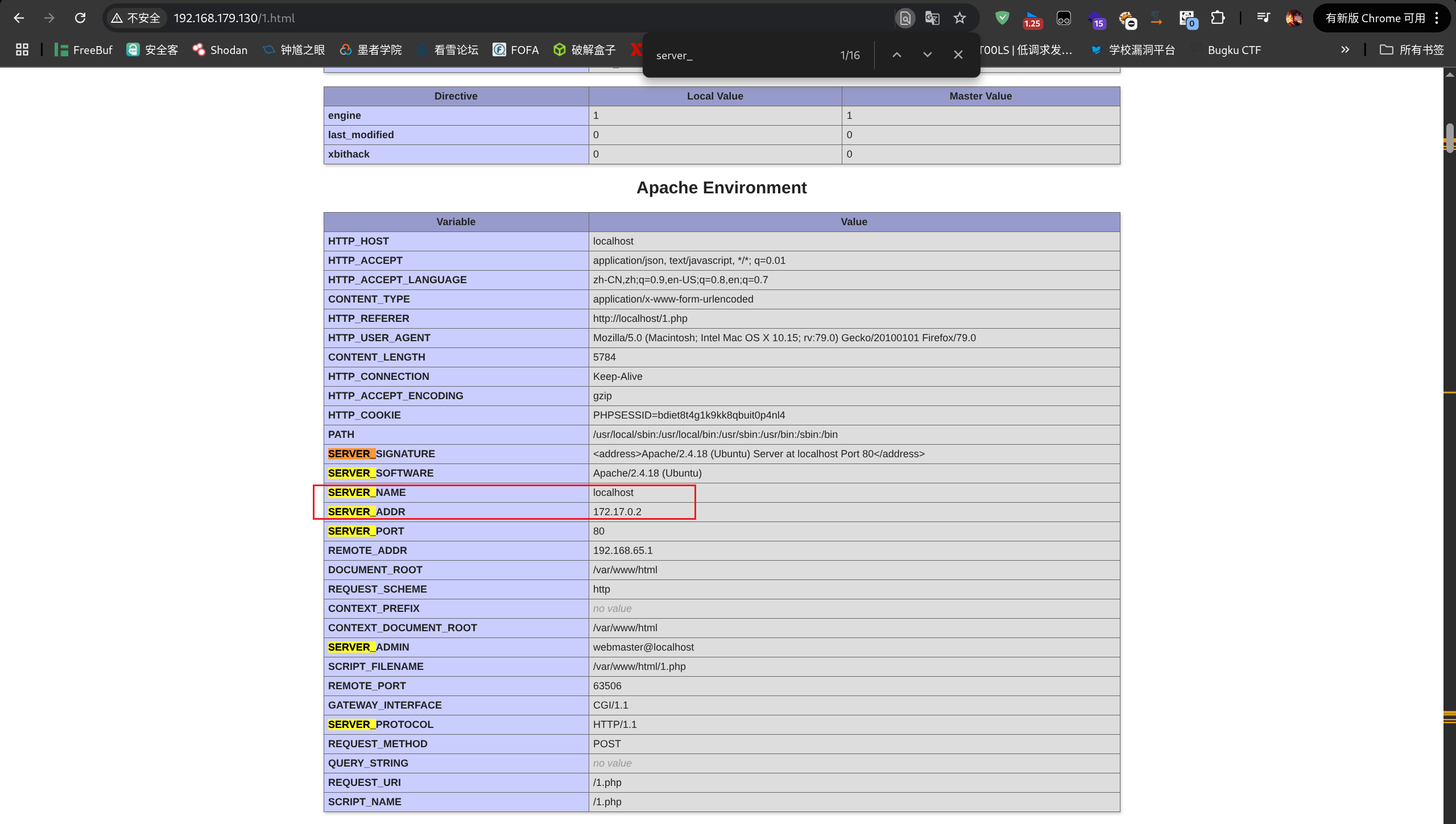Bookmark this page with the star
Image resolution: width=1456 pixels, height=824 pixels.
(960, 18)
